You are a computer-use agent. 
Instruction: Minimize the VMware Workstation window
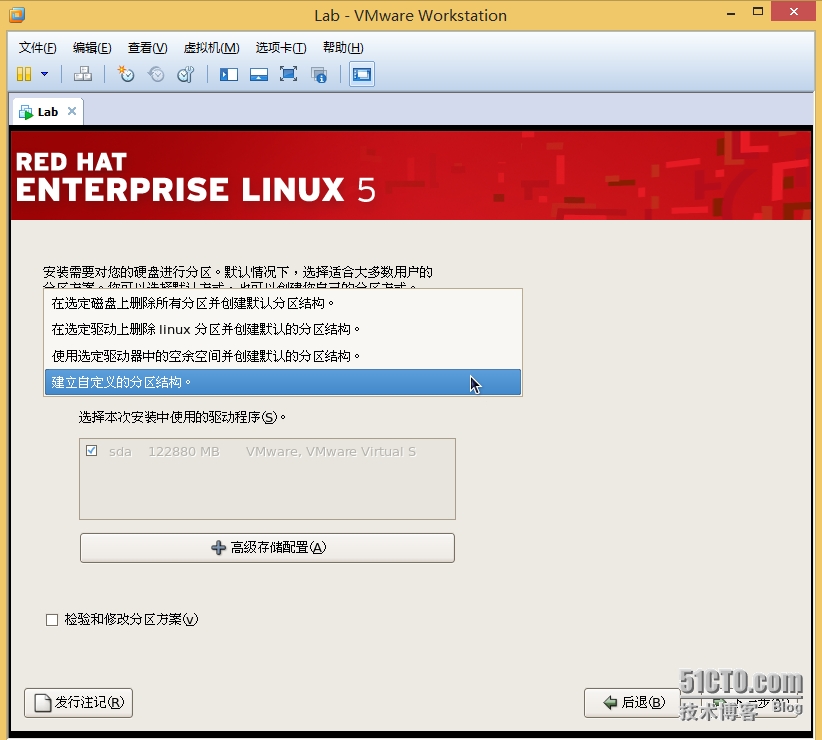coord(731,13)
